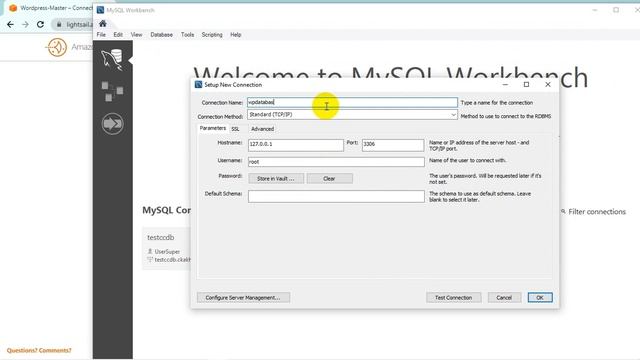Click the MySQL Connections heading
640x360 pixels.
pos(166,210)
